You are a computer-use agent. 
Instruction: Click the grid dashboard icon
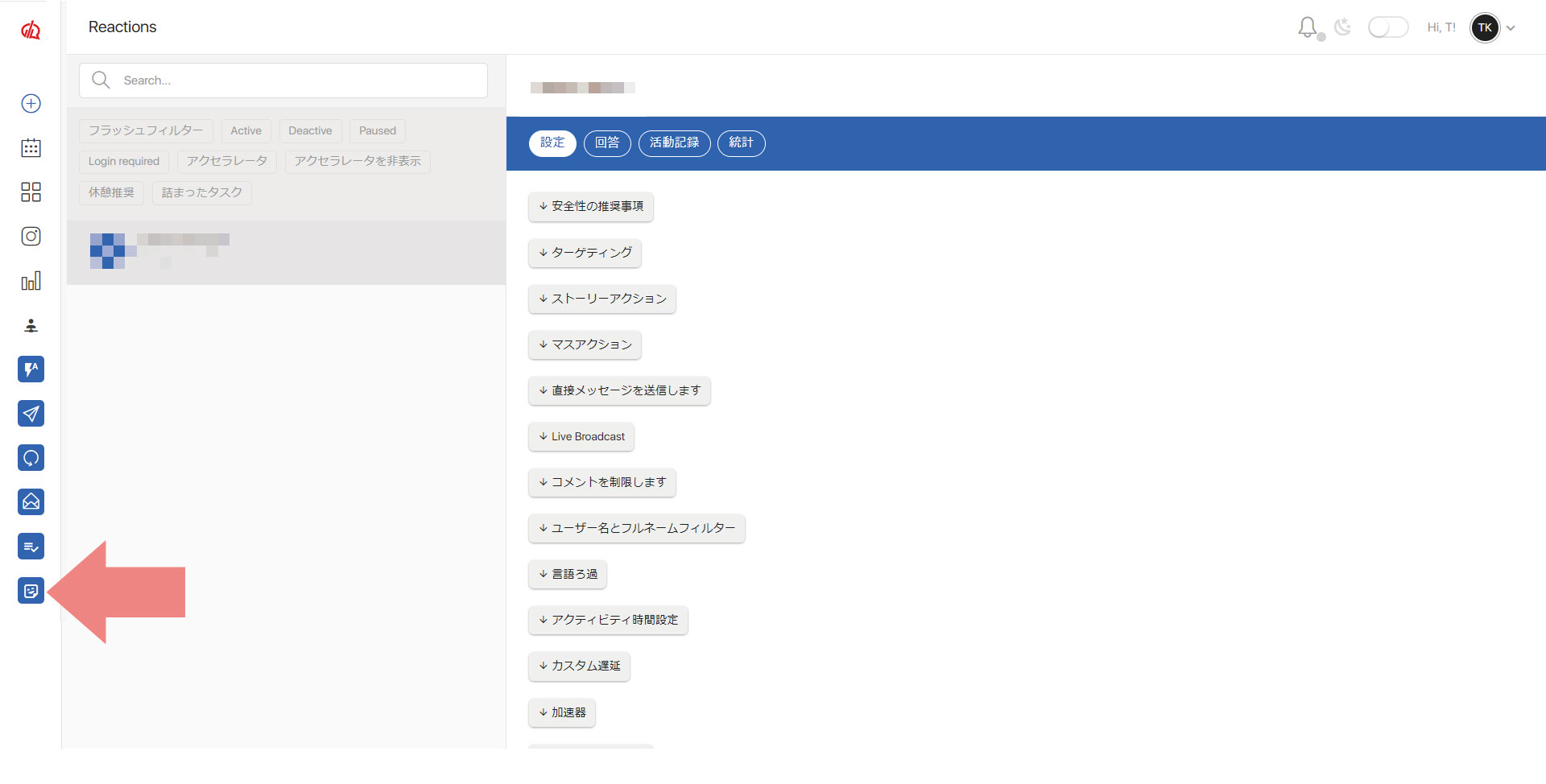pyautogui.click(x=31, y=192)
